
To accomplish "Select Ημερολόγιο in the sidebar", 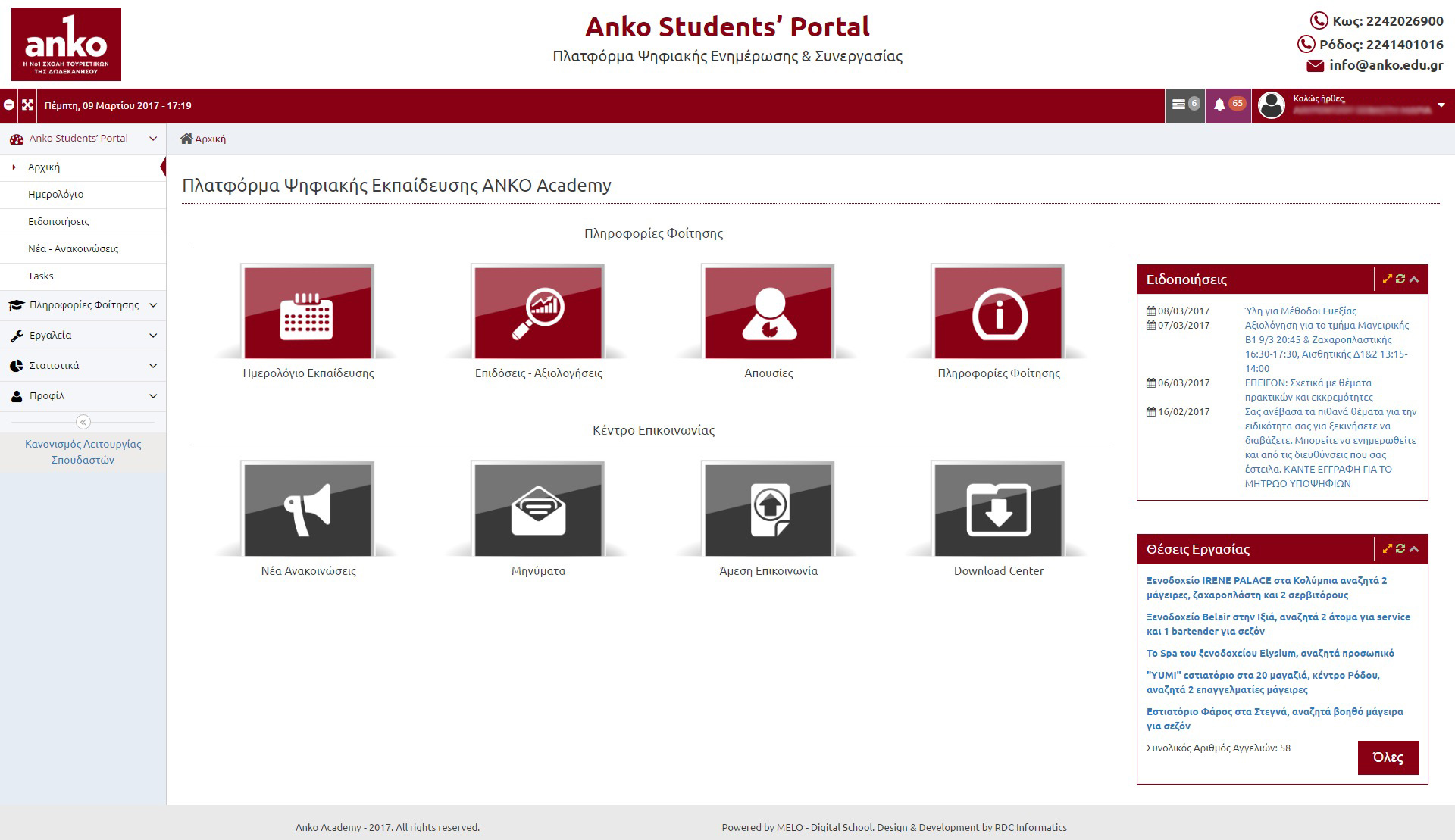I will tap(56, 195).
